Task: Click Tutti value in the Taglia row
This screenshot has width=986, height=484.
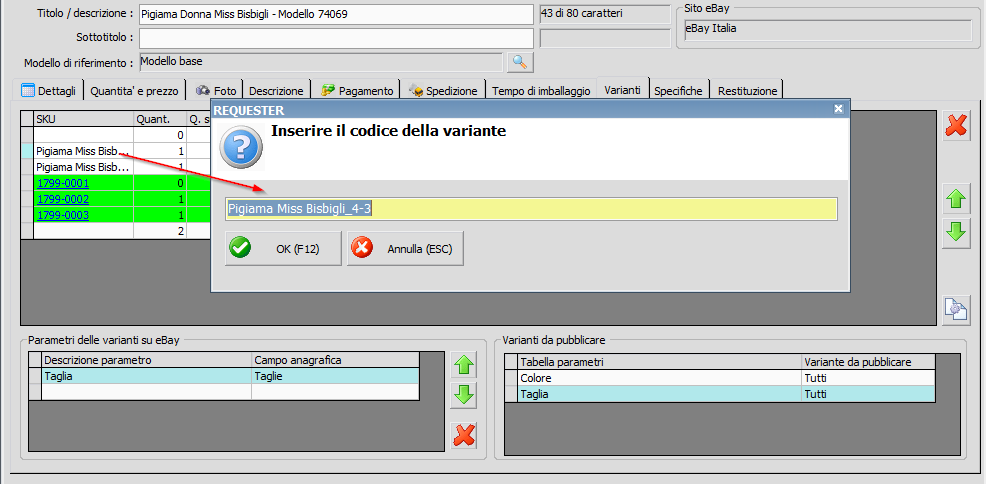Action: (x=868, y=394)
